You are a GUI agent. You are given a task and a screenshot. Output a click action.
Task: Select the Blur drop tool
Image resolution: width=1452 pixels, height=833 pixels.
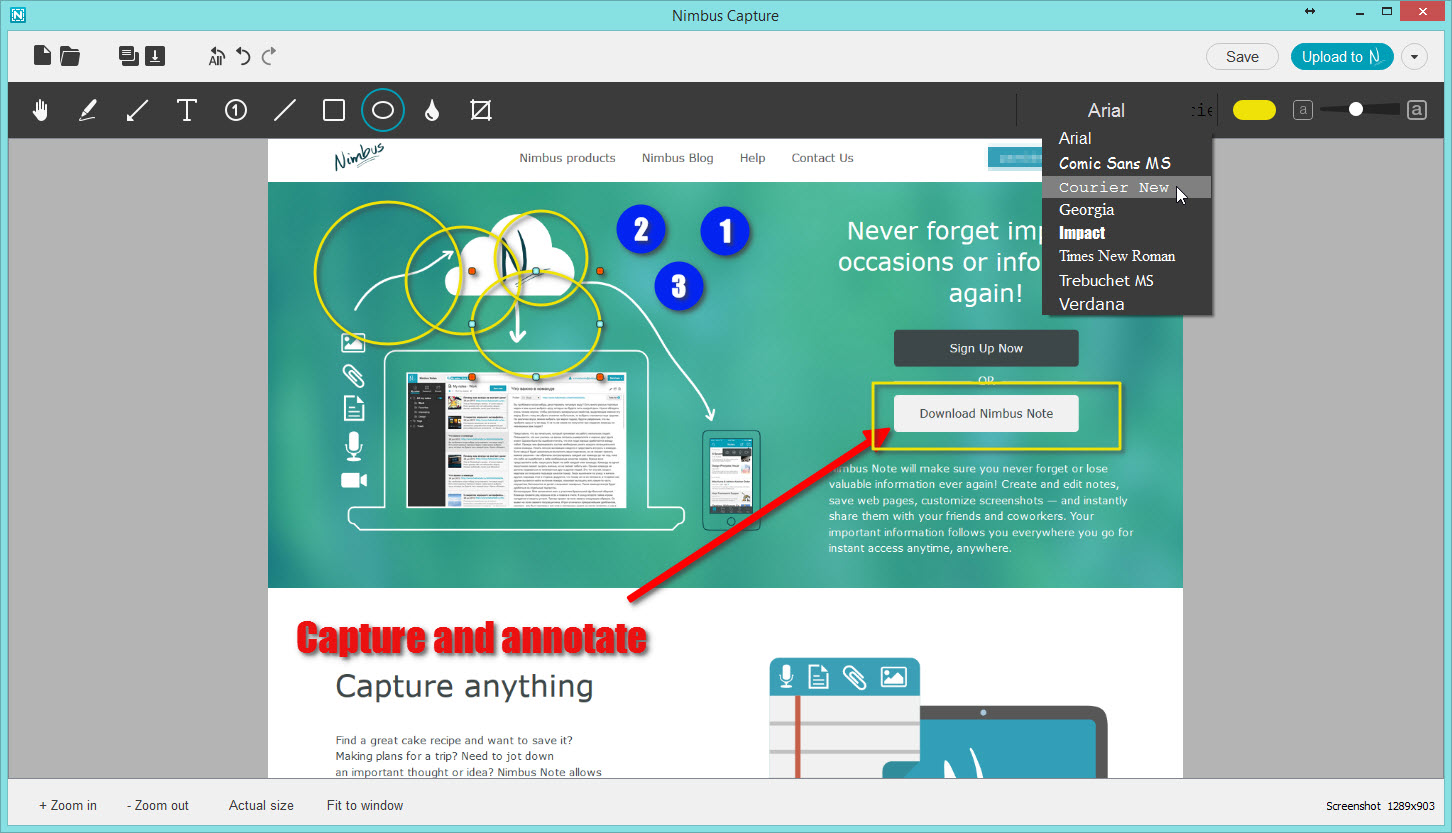431,110
